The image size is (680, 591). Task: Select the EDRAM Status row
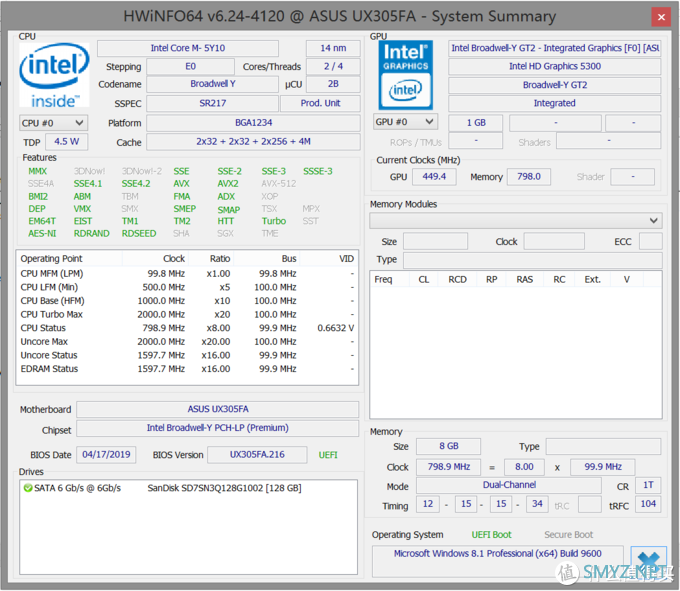(187, 369)
